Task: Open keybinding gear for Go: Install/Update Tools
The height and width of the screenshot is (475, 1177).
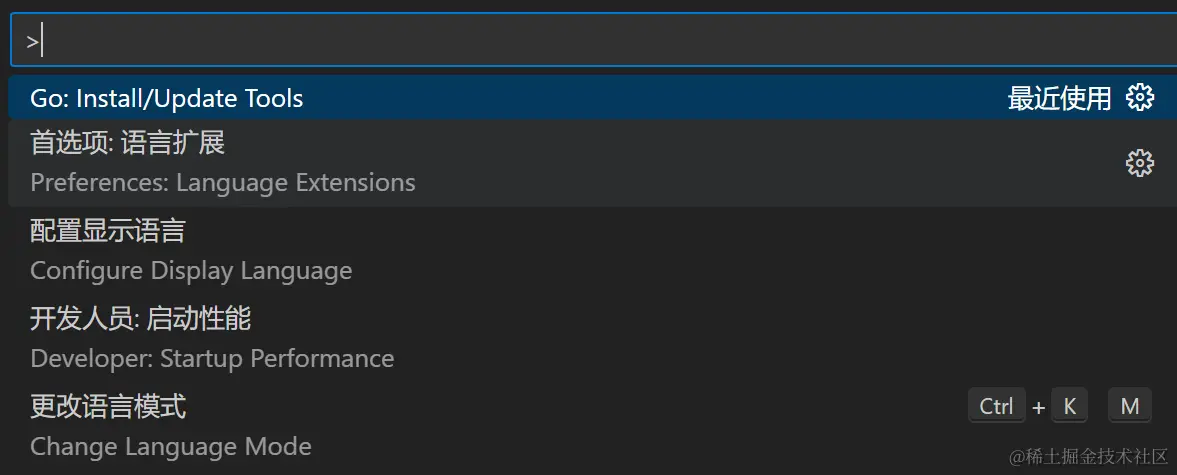Action: (1139, 98)
